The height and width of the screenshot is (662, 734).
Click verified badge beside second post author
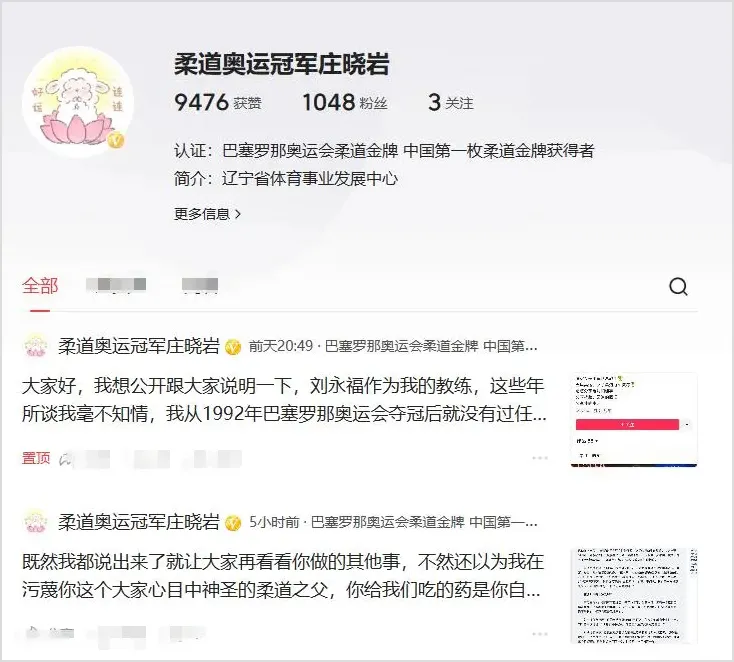233,522
